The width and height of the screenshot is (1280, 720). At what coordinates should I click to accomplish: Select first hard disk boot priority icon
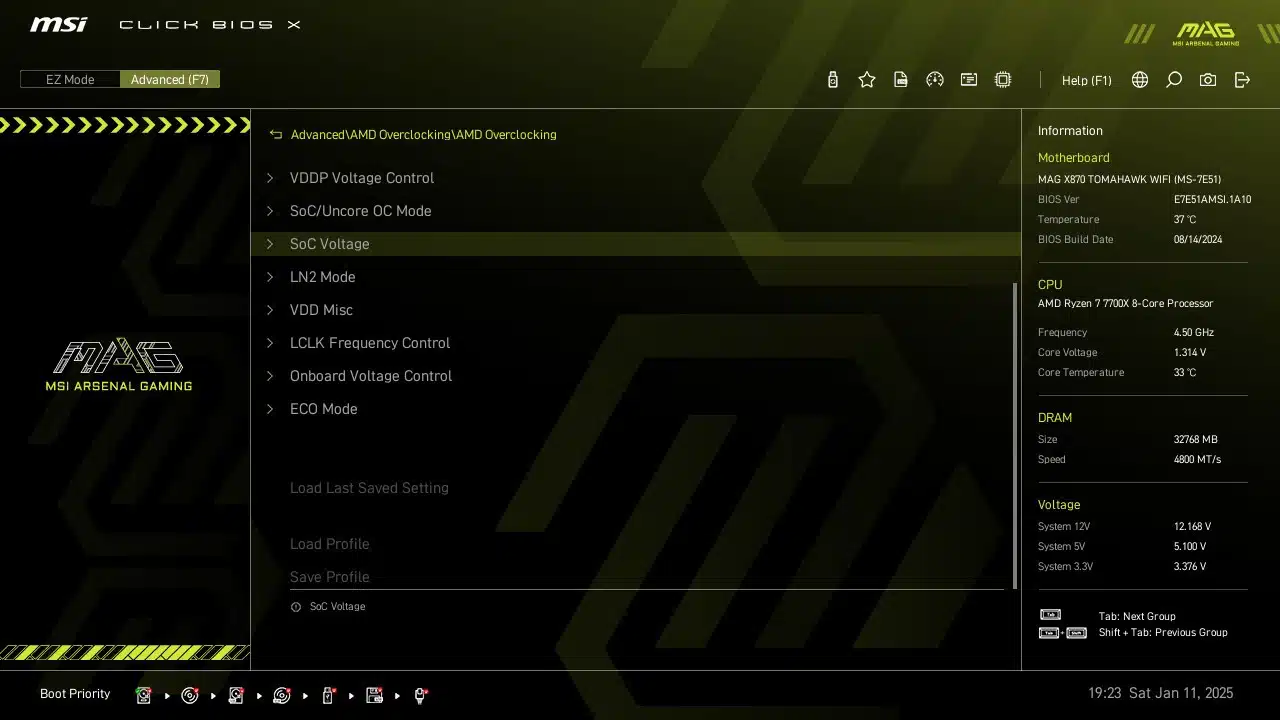(144, 695)
